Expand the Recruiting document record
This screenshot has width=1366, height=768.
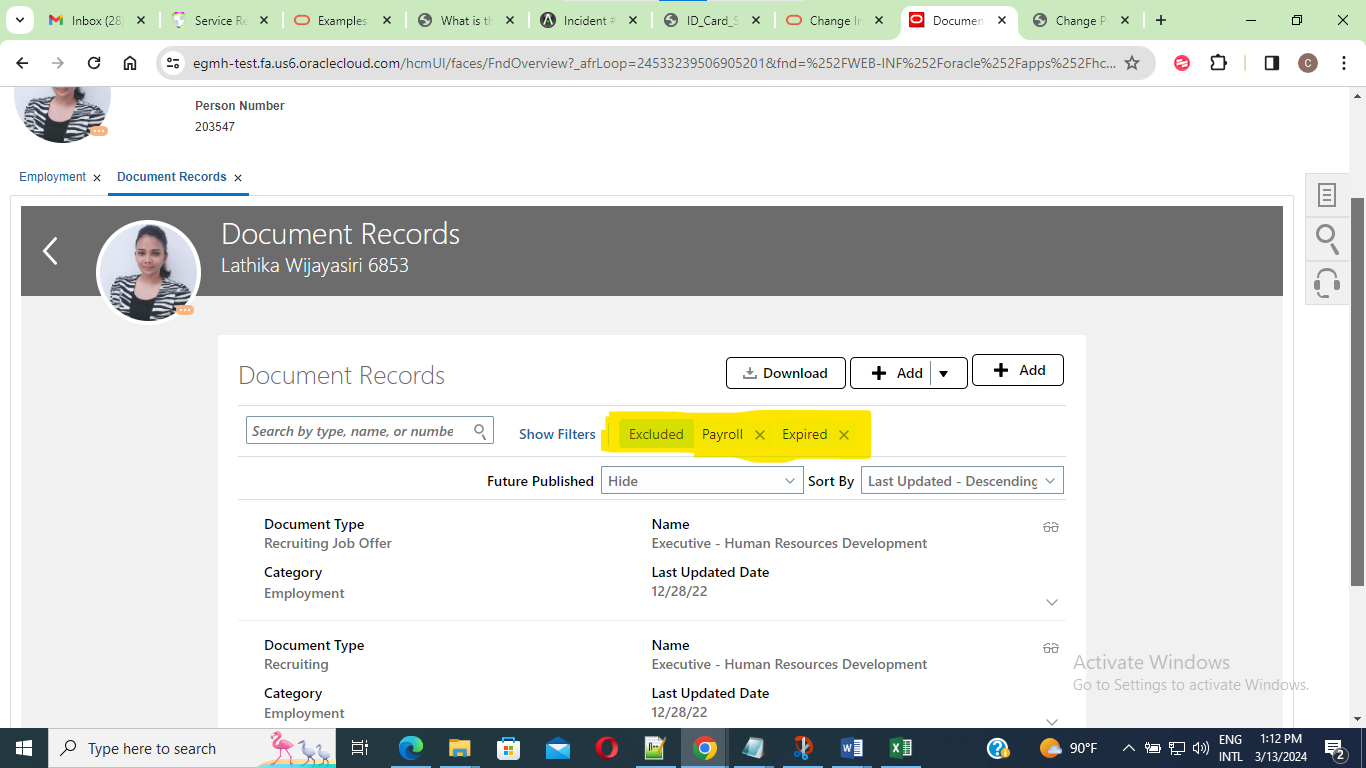point(1051,721)
